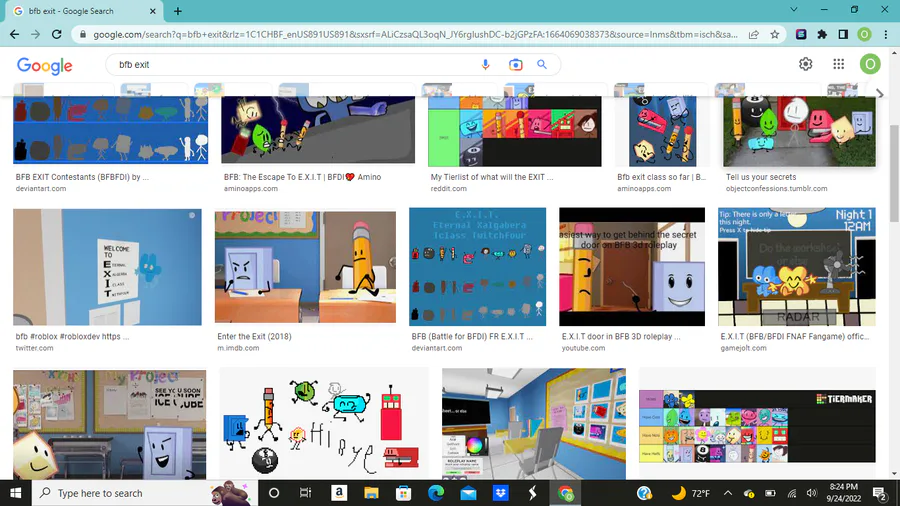
Task: Go back to the previous page
Action: (x=14, y=34)
